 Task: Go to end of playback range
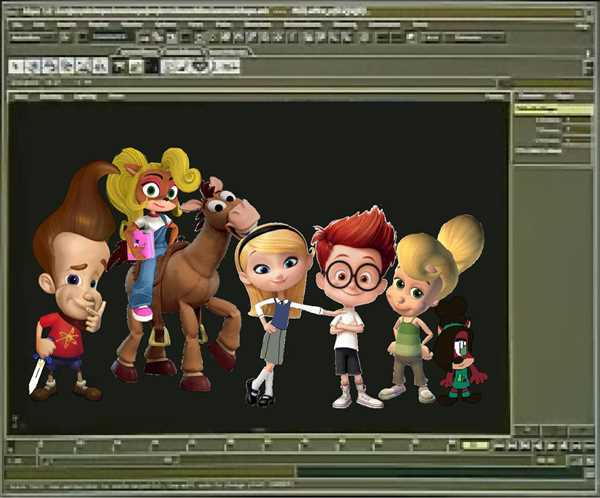[589, 446]
